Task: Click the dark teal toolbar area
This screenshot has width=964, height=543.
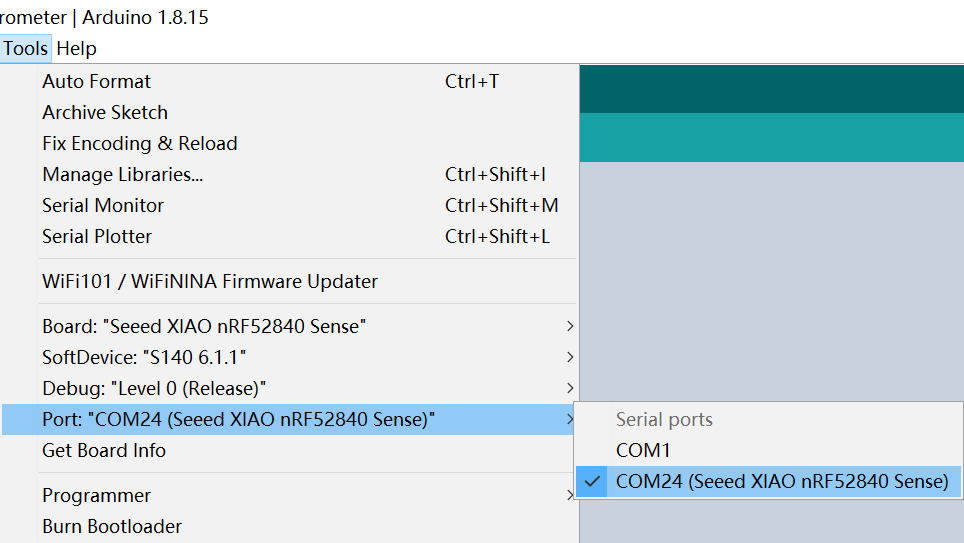Action: pyautogui.click(x=772, y=89)
